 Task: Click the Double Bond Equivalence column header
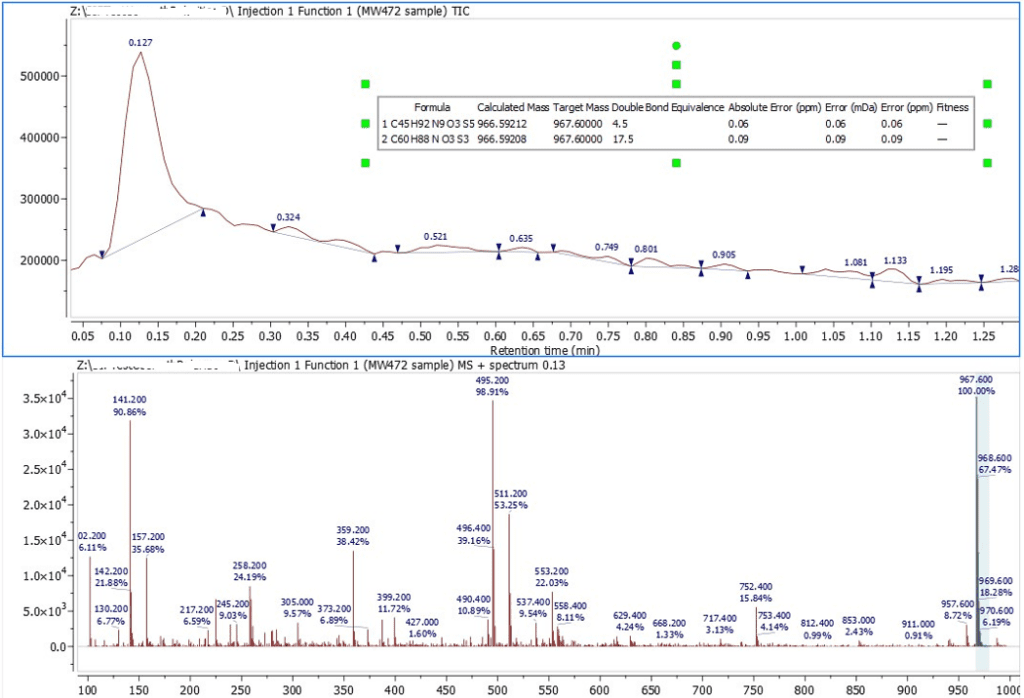(666, 105)
